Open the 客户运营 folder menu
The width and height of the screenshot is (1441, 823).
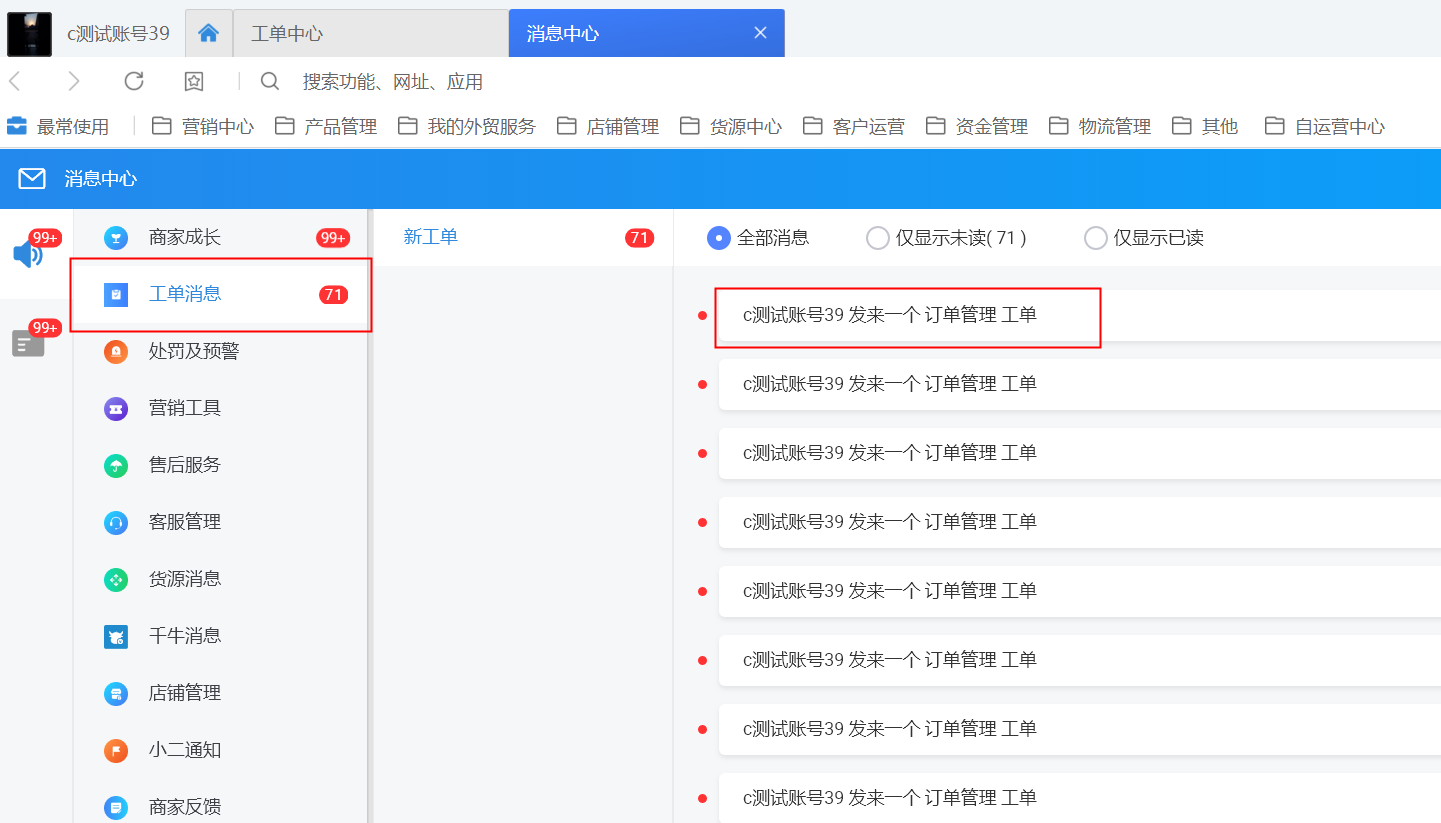854,126
